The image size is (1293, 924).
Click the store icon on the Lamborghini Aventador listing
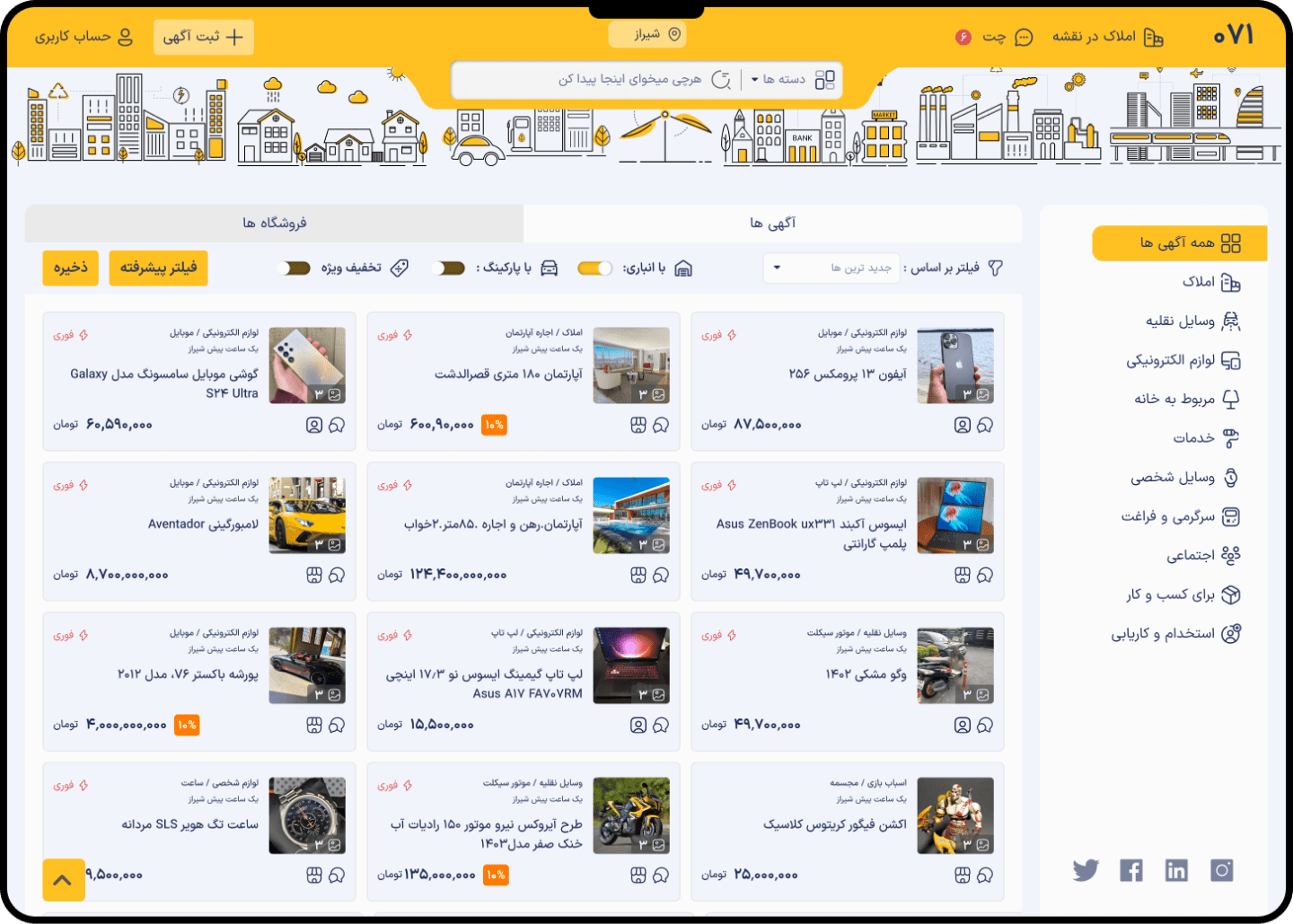tap(314, 575)
